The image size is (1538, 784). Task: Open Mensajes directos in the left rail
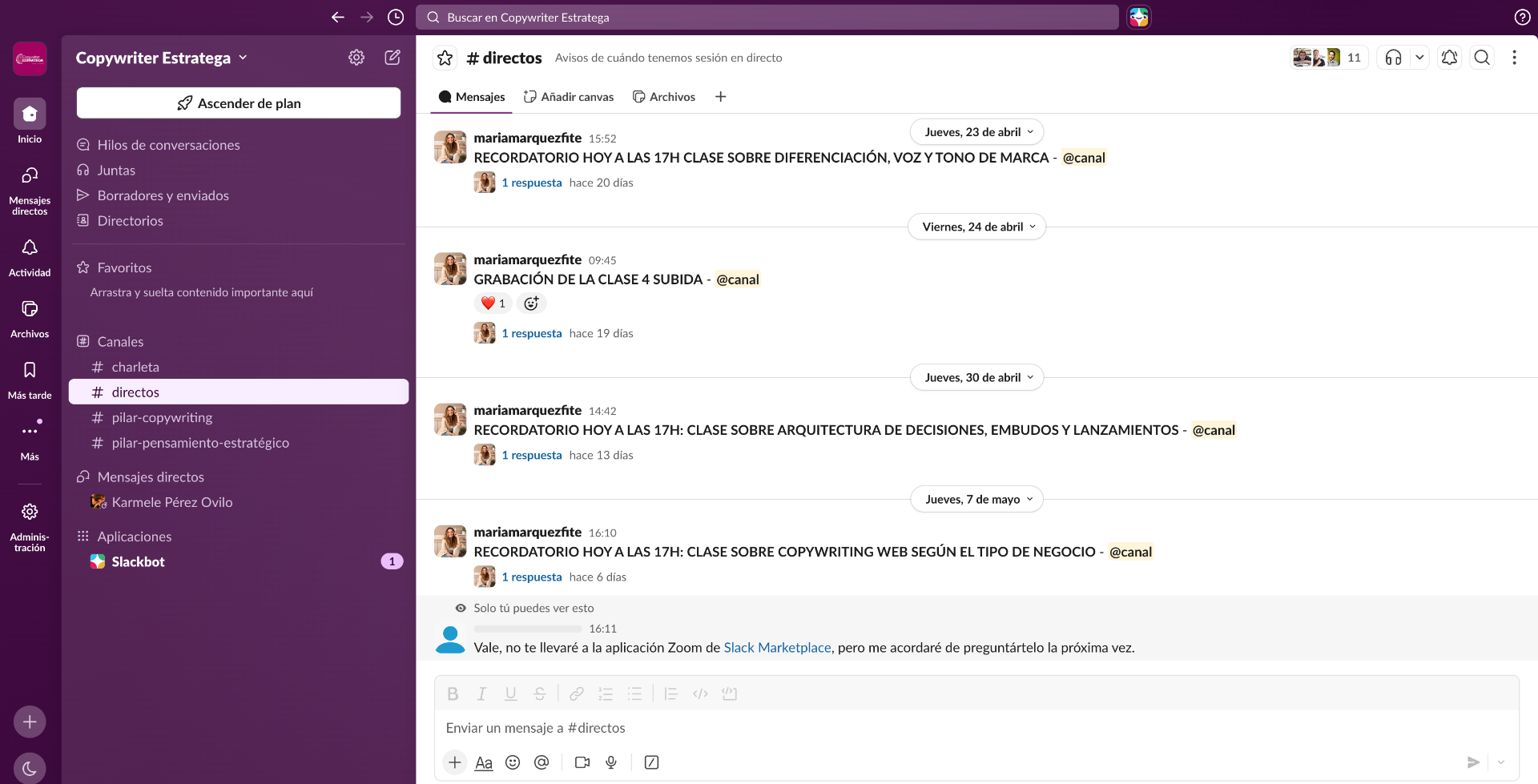tap(30, 191)
